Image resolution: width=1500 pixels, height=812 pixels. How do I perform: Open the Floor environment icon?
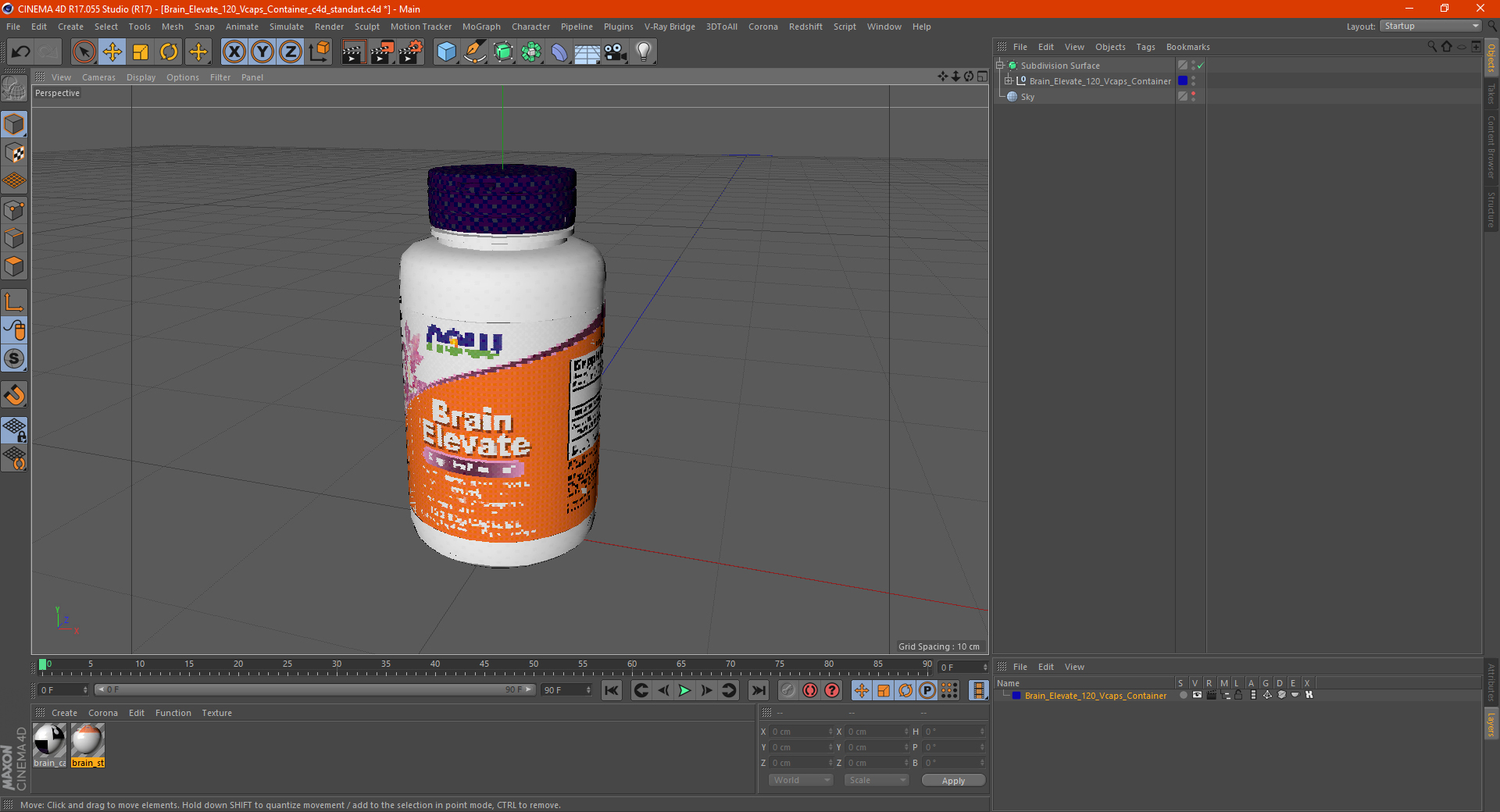587,52
